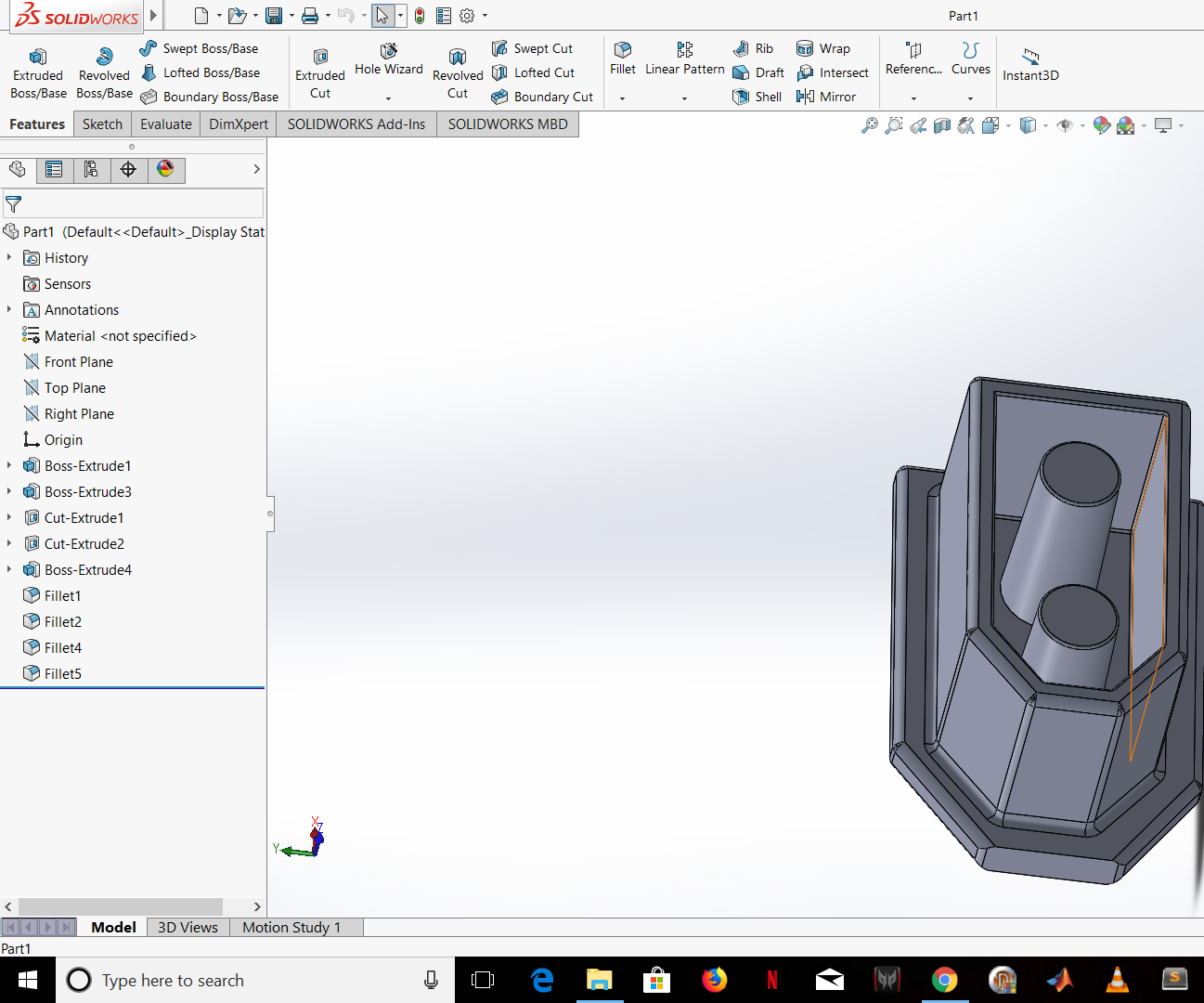Viewport: 1204px width, 1003px height.
Task: Click the Zoom to Fit icon
Action: tap(868, 124)
